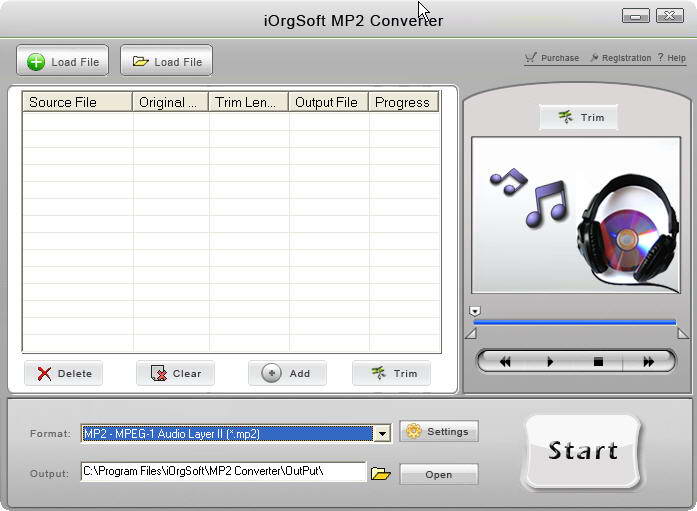Click the headphones preview image

pos(576,215)
